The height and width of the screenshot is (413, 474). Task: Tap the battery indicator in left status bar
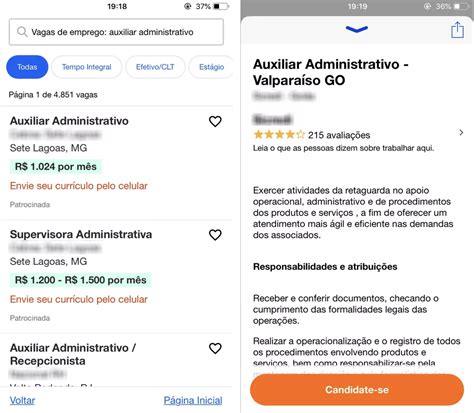221,6
